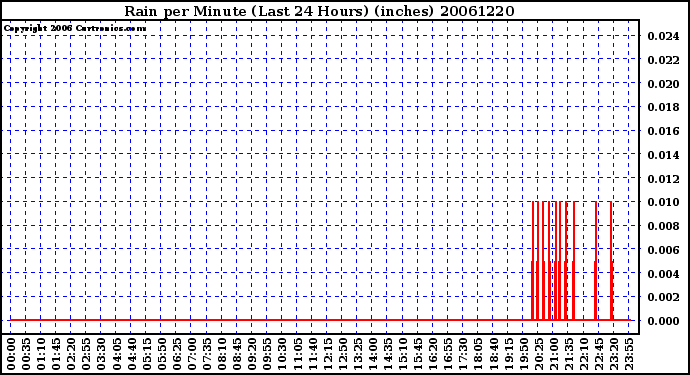
Task: Click the 07:35 x-axis label
Action: [206, 354]
